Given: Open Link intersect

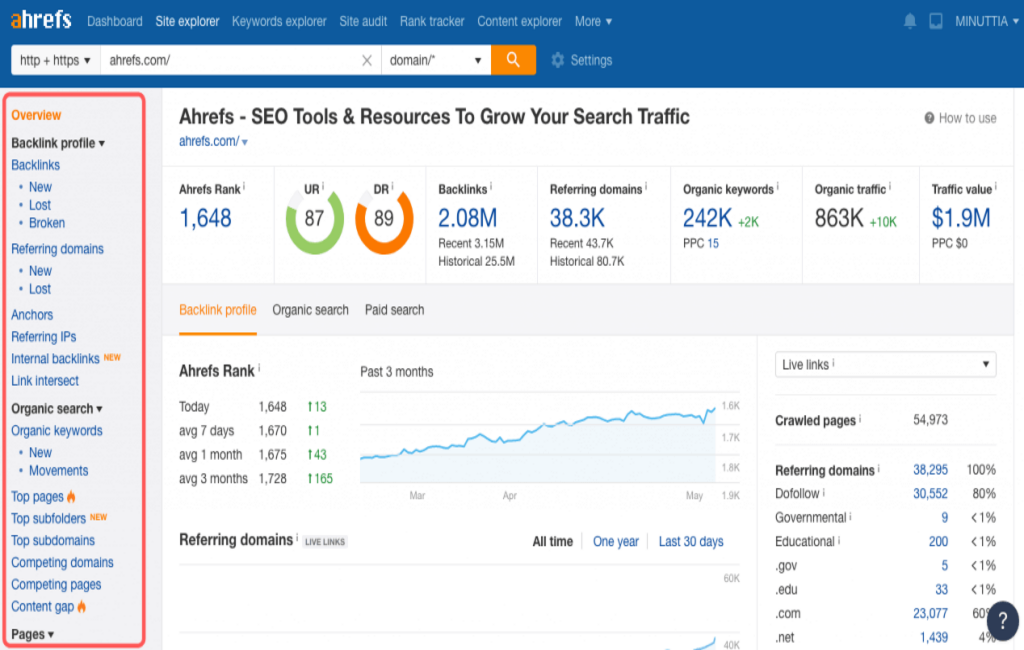Looking at the screenshot, I should tap(44, 381).
